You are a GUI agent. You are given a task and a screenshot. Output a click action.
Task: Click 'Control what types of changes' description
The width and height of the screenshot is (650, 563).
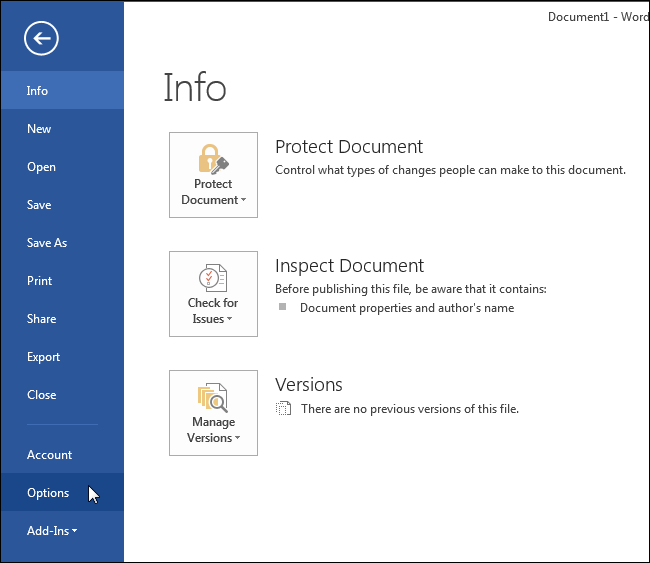click(450, 170)
